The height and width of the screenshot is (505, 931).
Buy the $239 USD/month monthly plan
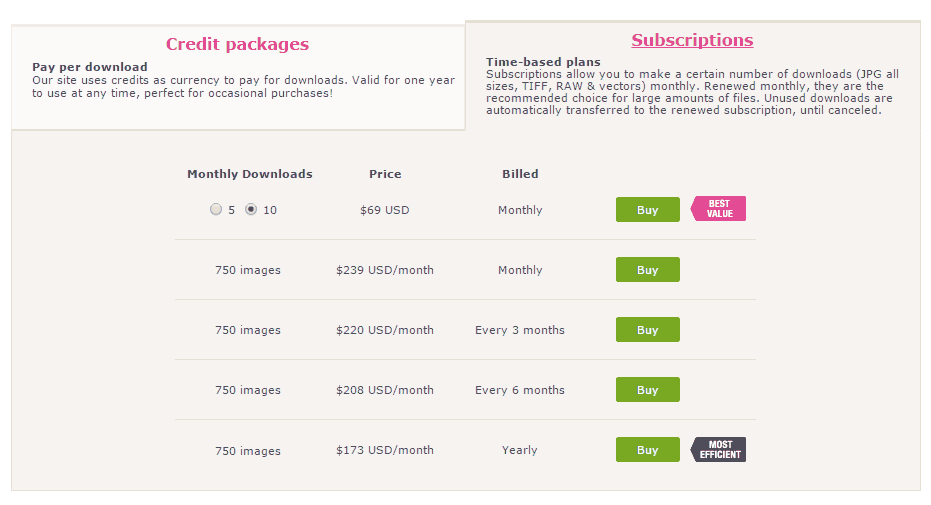click(x=648, y=269)
